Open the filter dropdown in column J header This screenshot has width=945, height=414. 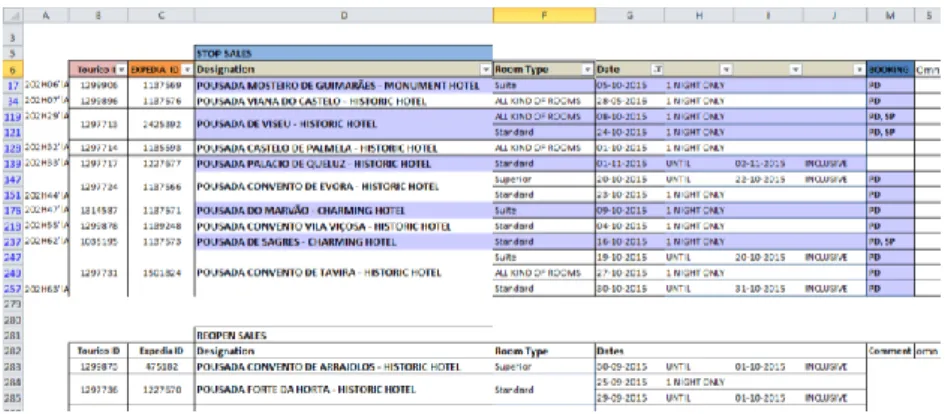(x=860, y=70)
